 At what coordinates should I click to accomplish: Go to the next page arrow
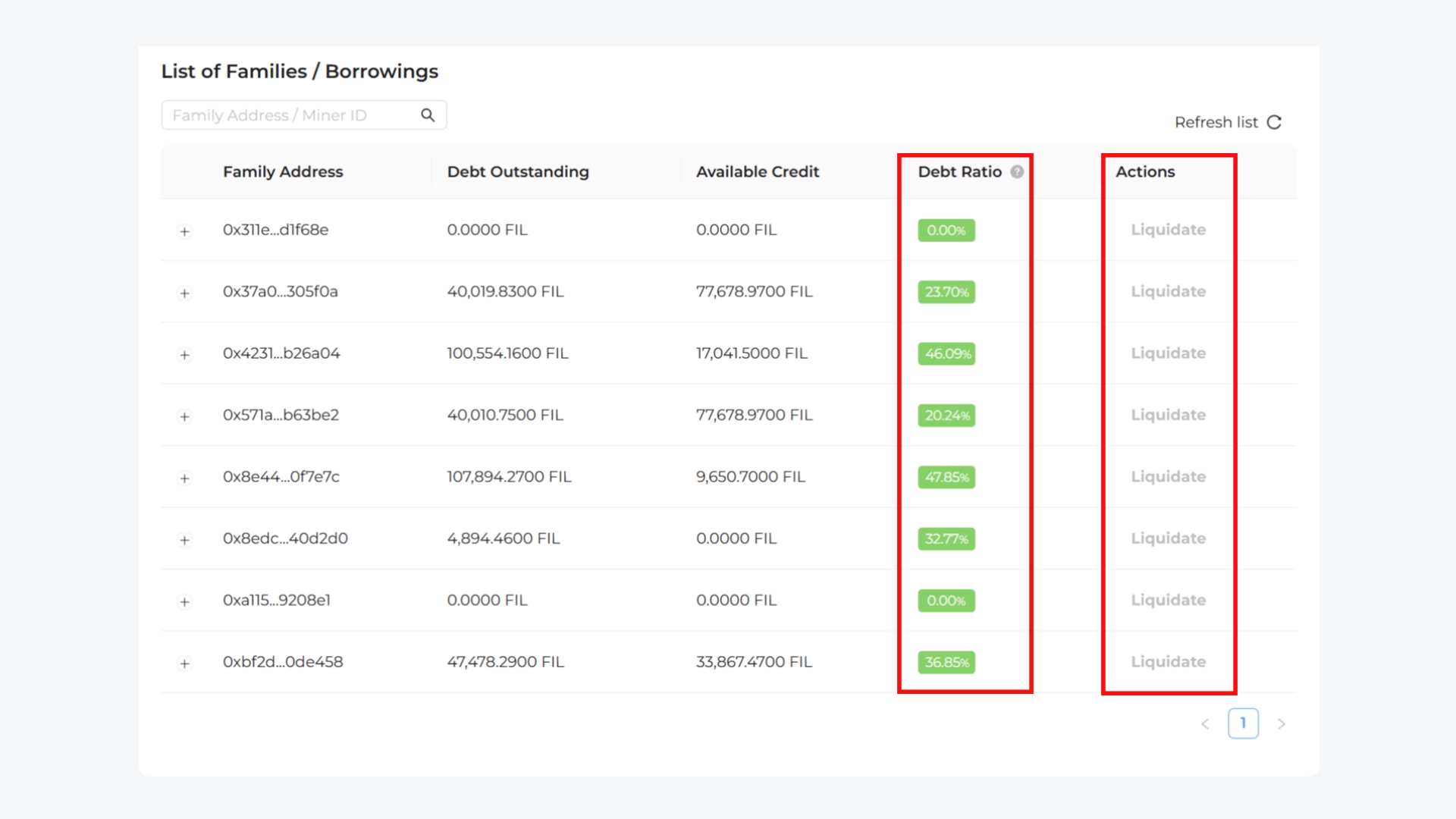[x=1281, y=724]
